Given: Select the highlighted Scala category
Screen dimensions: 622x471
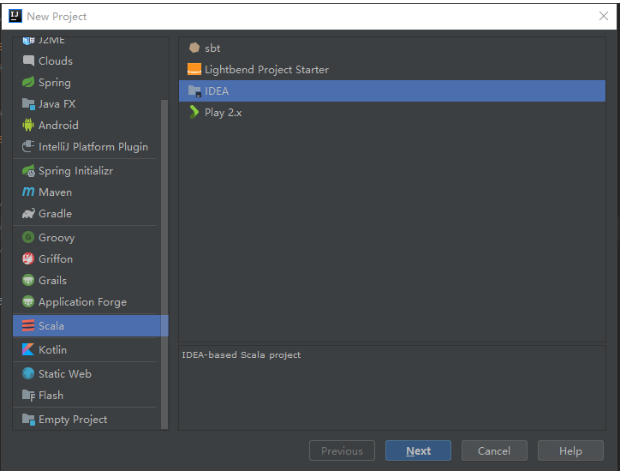Looking at the screenshot, I should tap(90, 326).
